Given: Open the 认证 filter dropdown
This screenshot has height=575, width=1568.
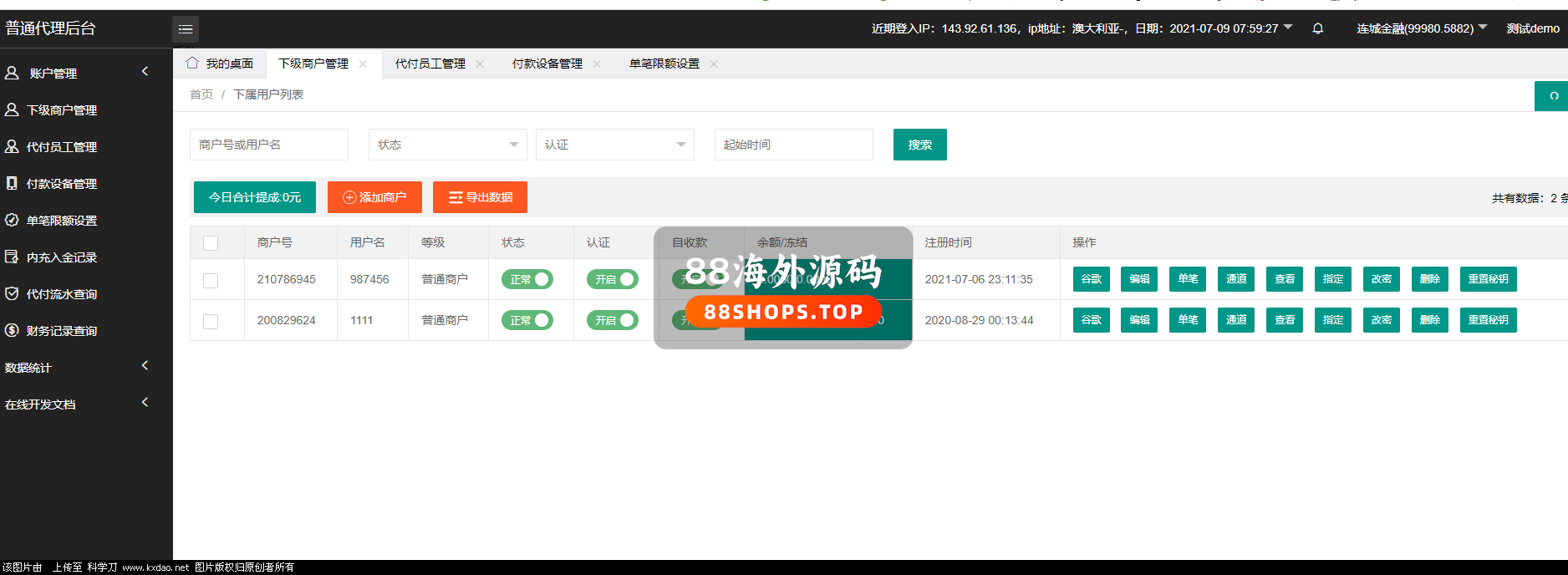Looking at the screenshot, I should [x=614, y=145].
